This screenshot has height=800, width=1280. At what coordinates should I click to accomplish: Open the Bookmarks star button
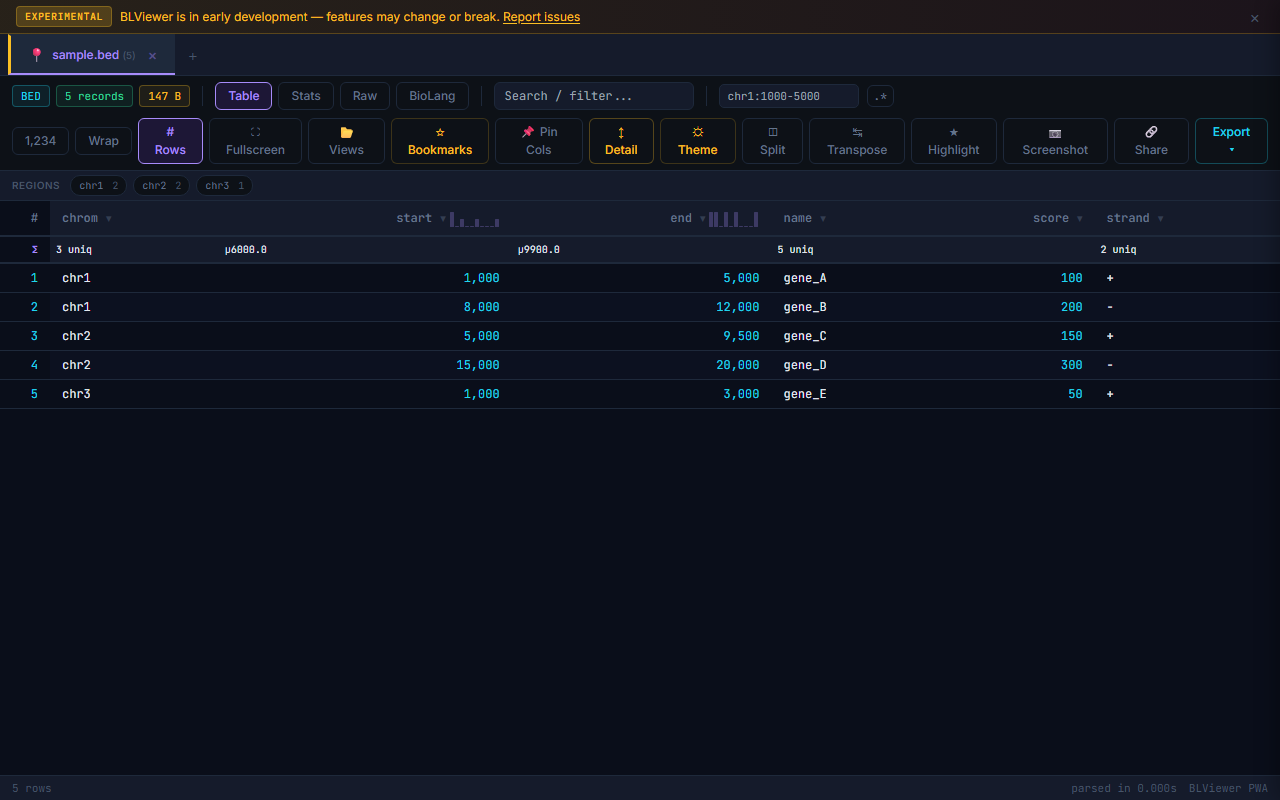click(440, 141)
